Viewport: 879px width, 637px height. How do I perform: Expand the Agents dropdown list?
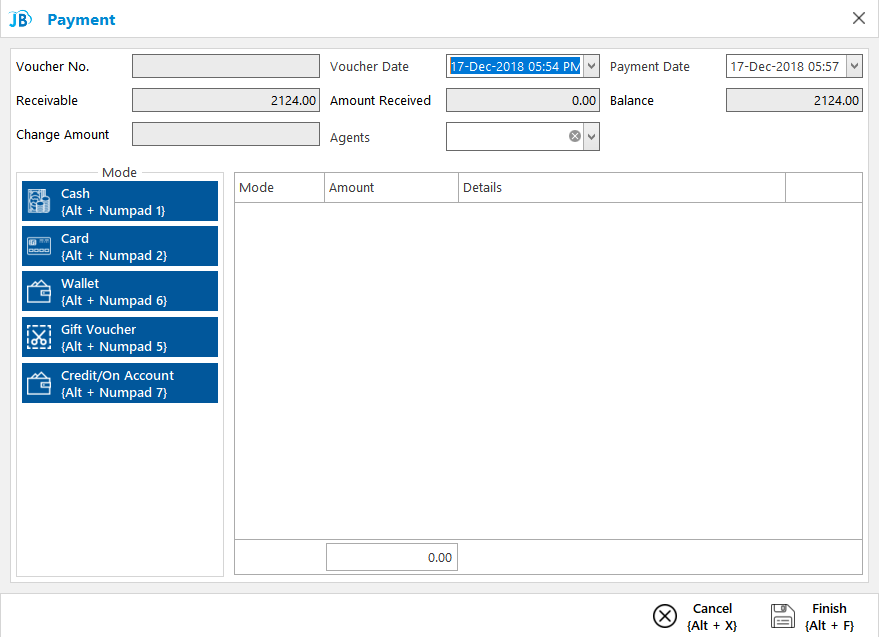(x=591, y=136)
